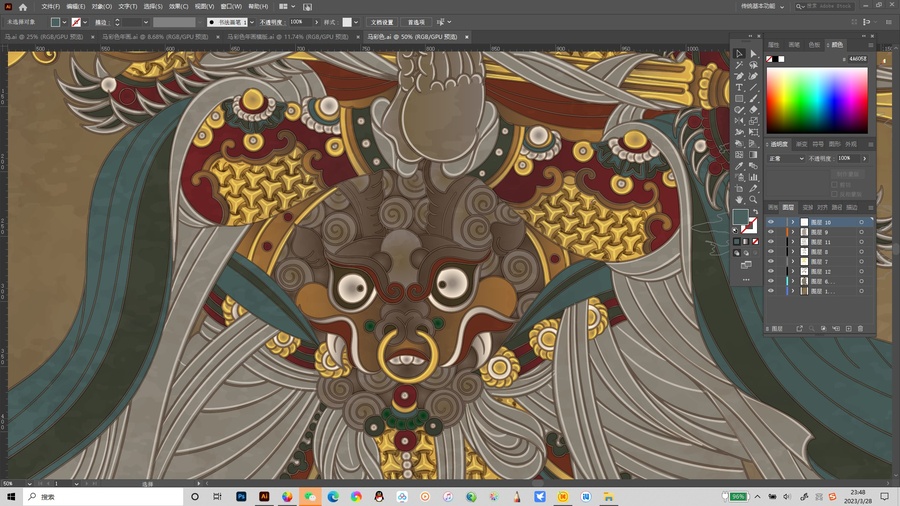Select the Magic Wand tool
900x506 pixels.
[x=739, y=65]
